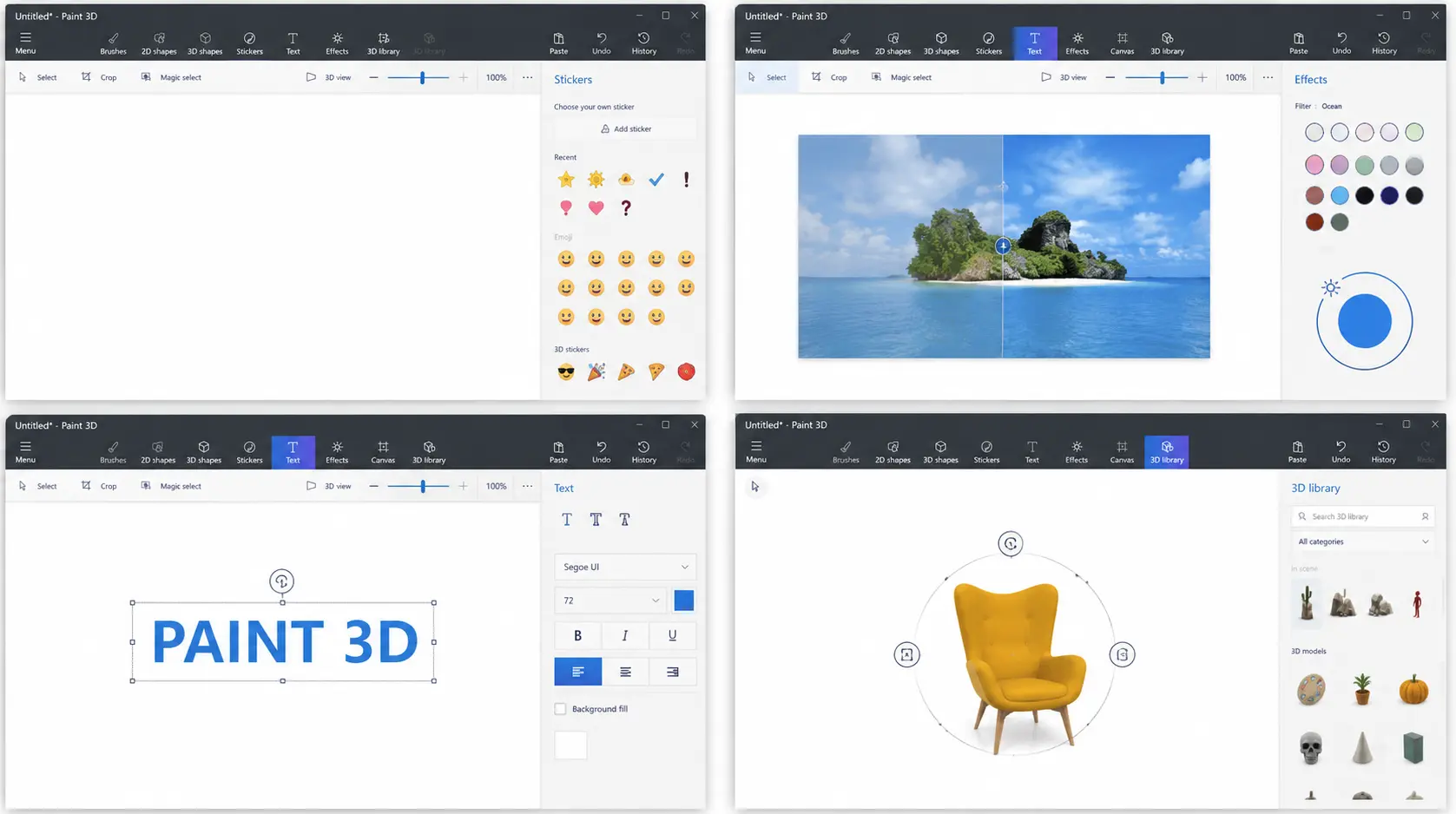Viewport: 1456px width, 814px height.
Task: Select the sunglasses 3D sticker
Action: pyautogui.click(x=566, y=372)
